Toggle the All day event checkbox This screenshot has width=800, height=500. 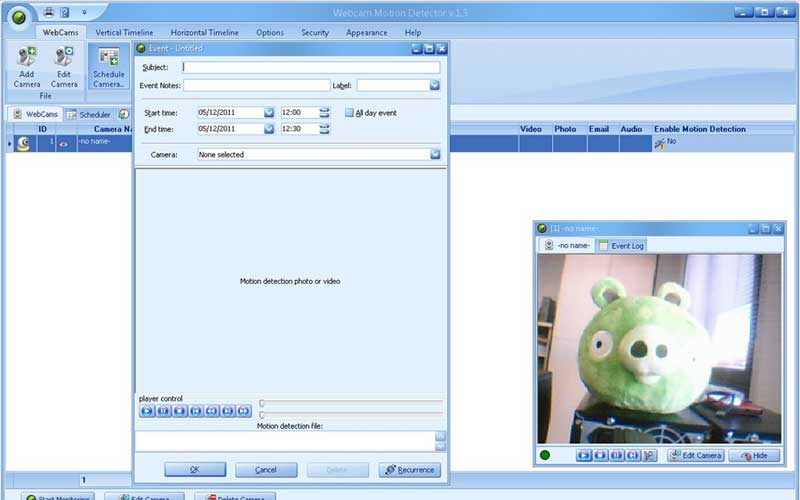click(349, 113)
